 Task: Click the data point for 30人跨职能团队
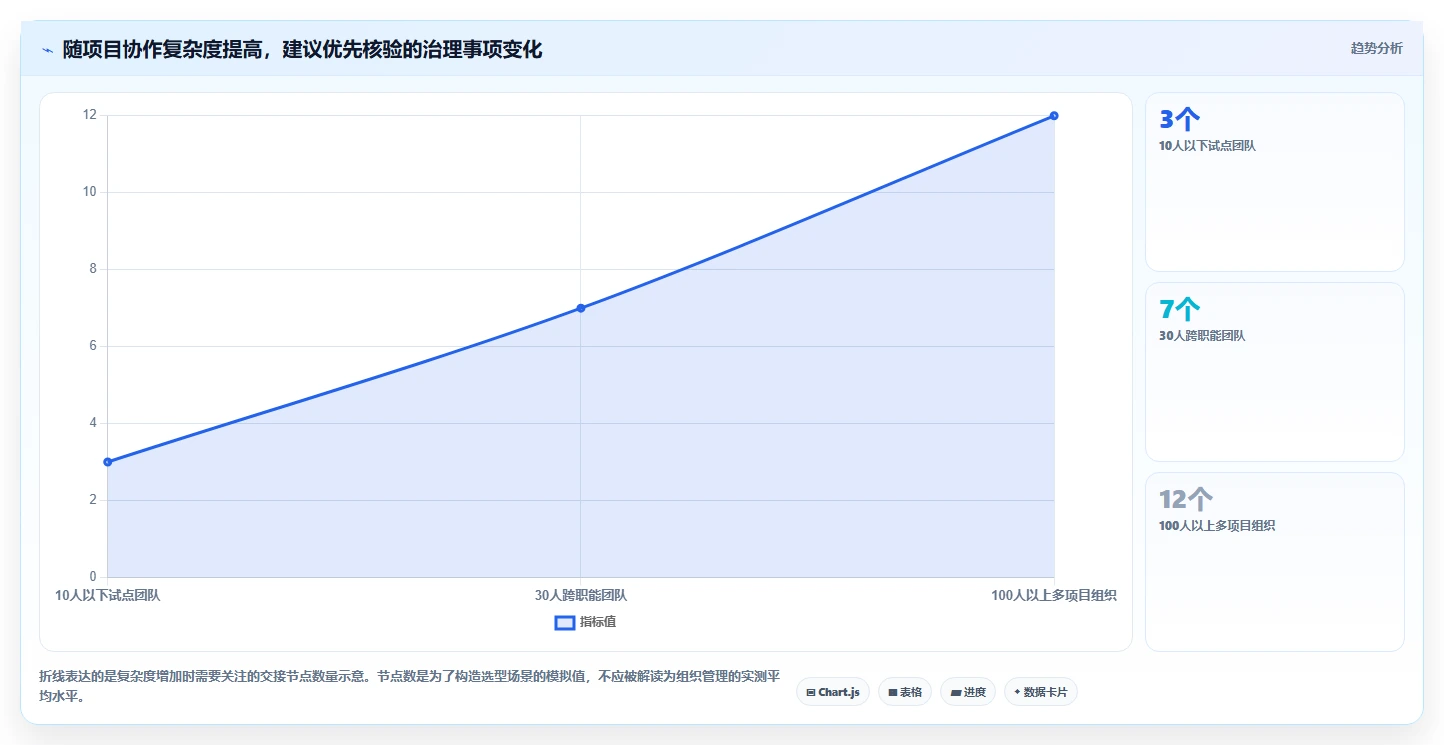point(581,308)
